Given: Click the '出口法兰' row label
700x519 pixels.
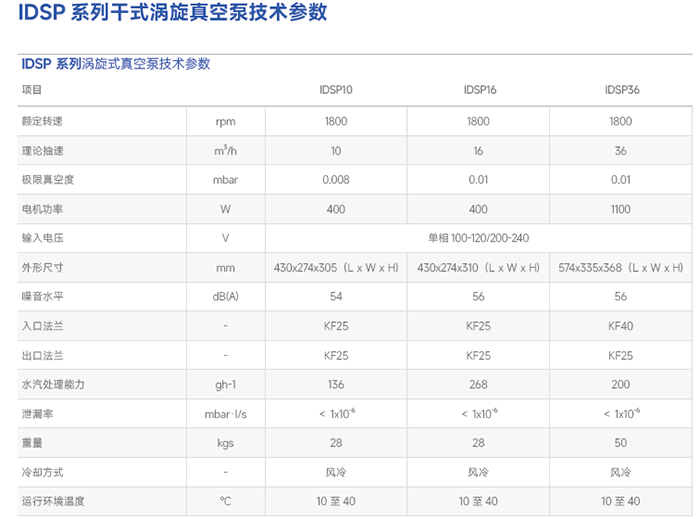Looking at the screenshot, I should [x=42, y=356].
